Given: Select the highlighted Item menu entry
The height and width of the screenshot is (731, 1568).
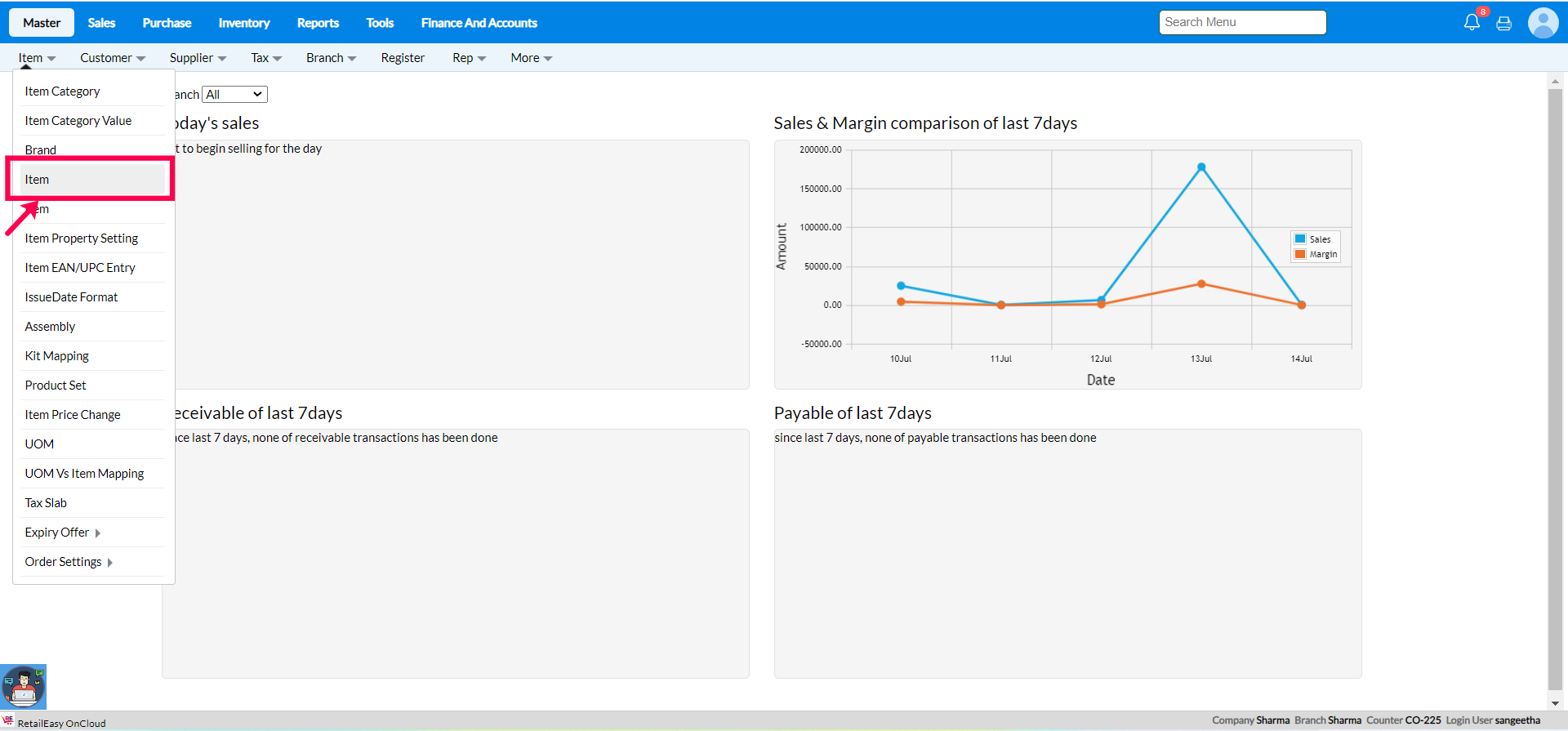Looking at the screenshot, I should [x=37, y=180].
